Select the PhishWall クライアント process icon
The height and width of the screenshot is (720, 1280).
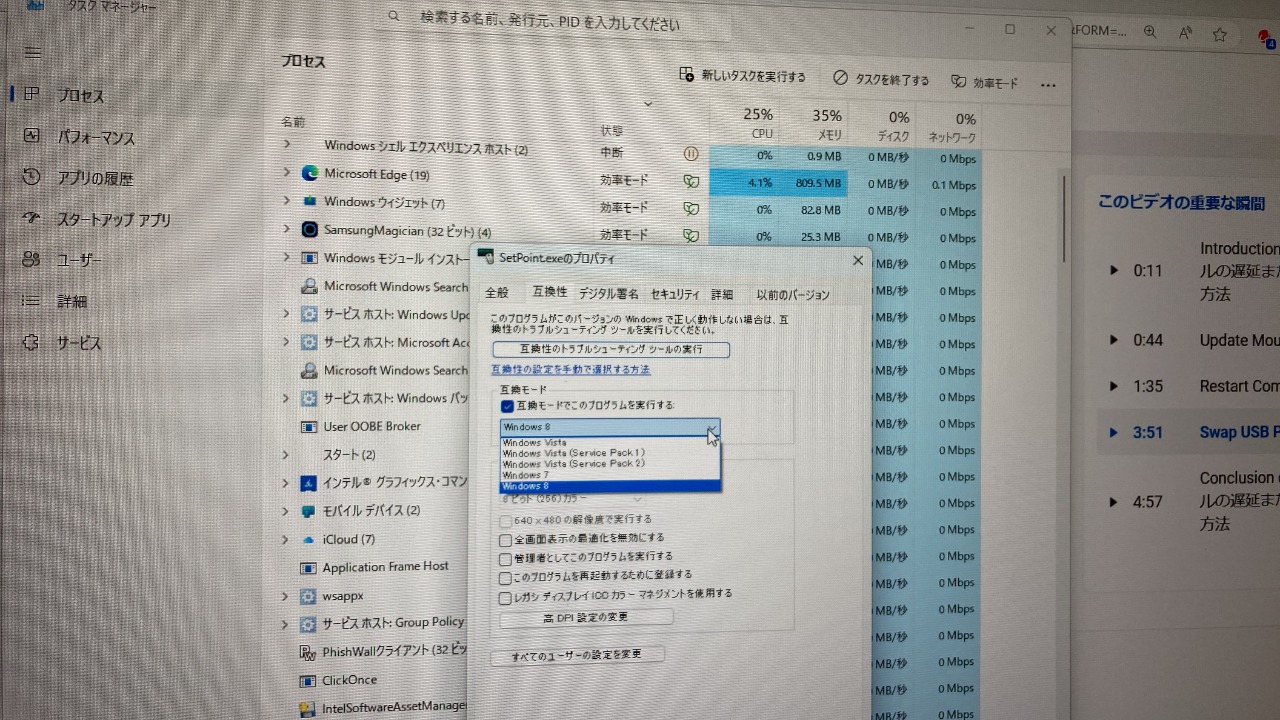click(308, 652)
